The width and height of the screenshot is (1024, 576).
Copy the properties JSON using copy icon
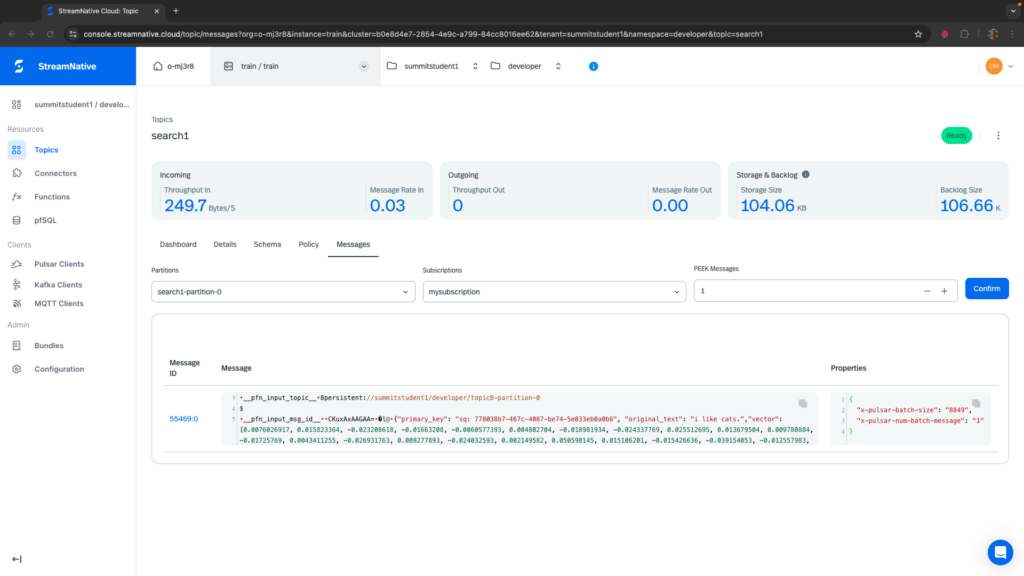(976, 403)
